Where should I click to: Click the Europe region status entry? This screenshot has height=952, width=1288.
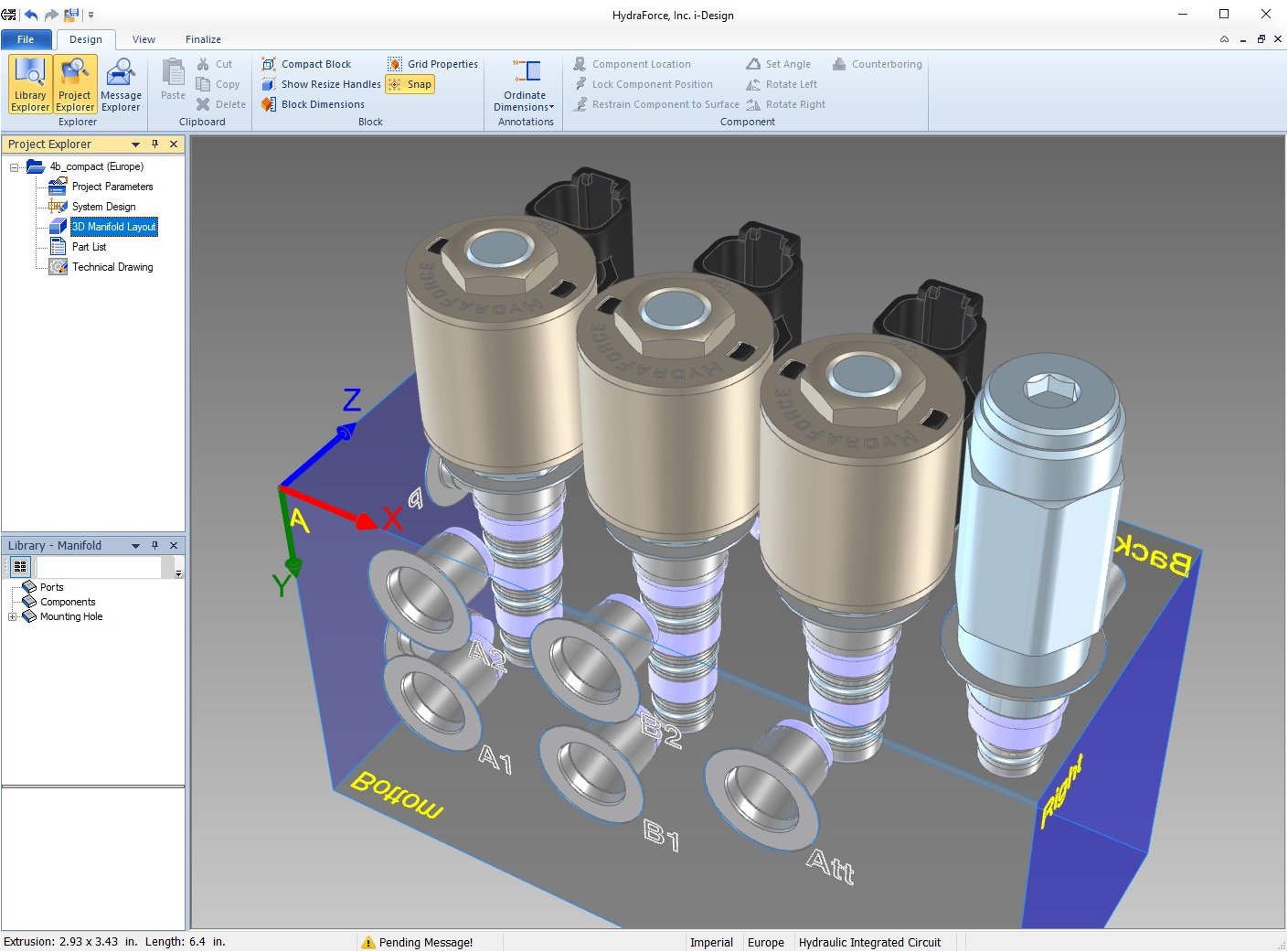click(x=766, y=943)
